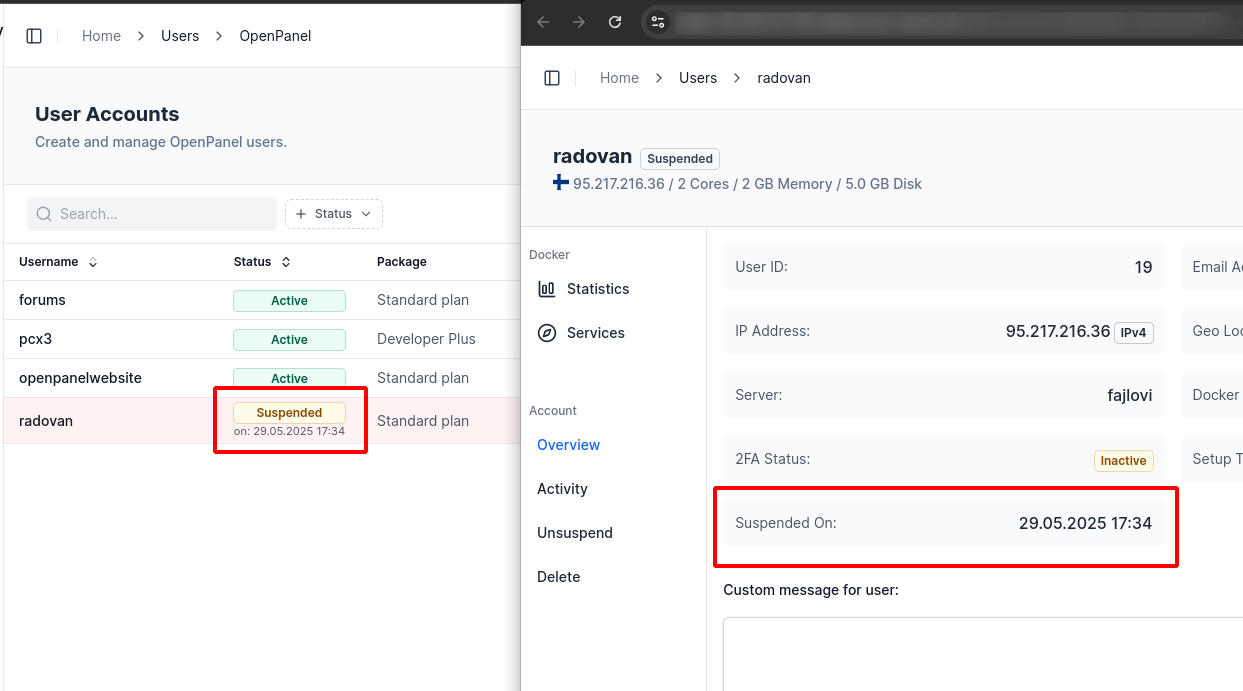Click the Statistics chart icon
The width and height of the screenshot is (1243, 691).
[547, 289]
